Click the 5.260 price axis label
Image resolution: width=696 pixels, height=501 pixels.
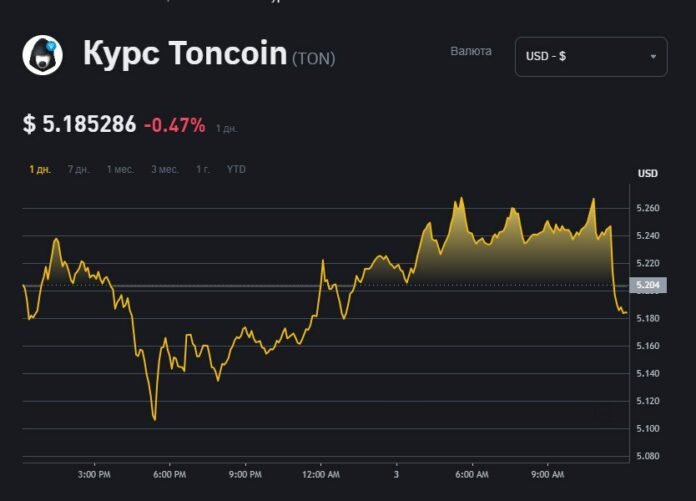(x=647, y=208)
